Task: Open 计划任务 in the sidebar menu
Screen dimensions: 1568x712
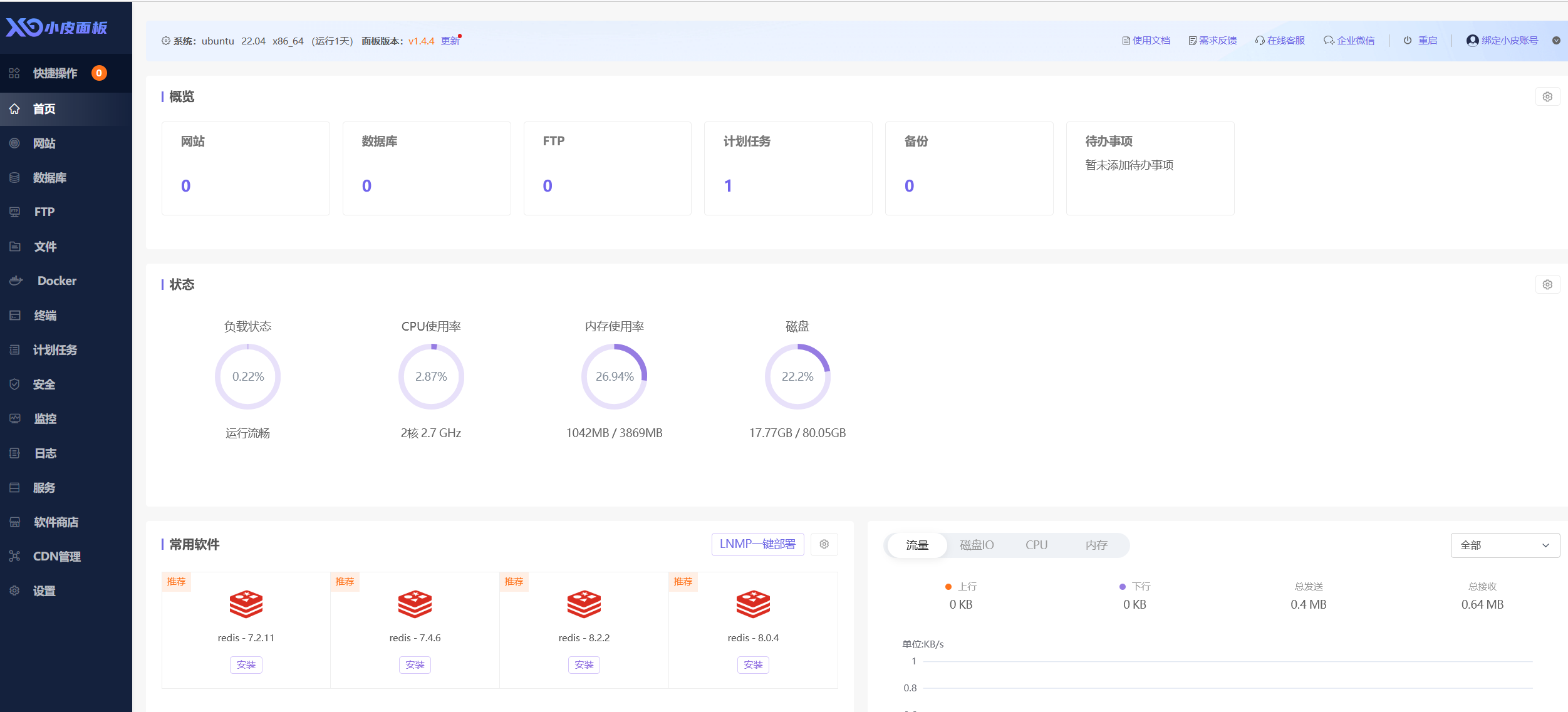Action: (x=66, y=350)
